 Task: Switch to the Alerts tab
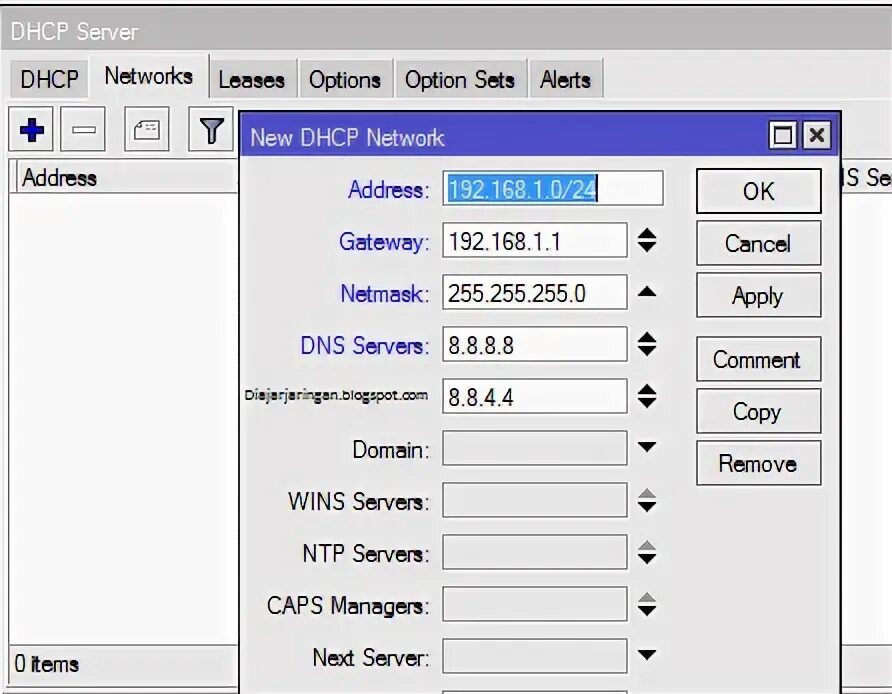(x=565, y=79)
